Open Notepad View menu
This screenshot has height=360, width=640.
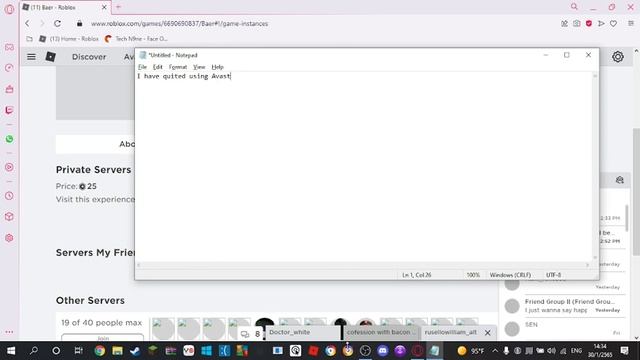[x=199, y=67]
